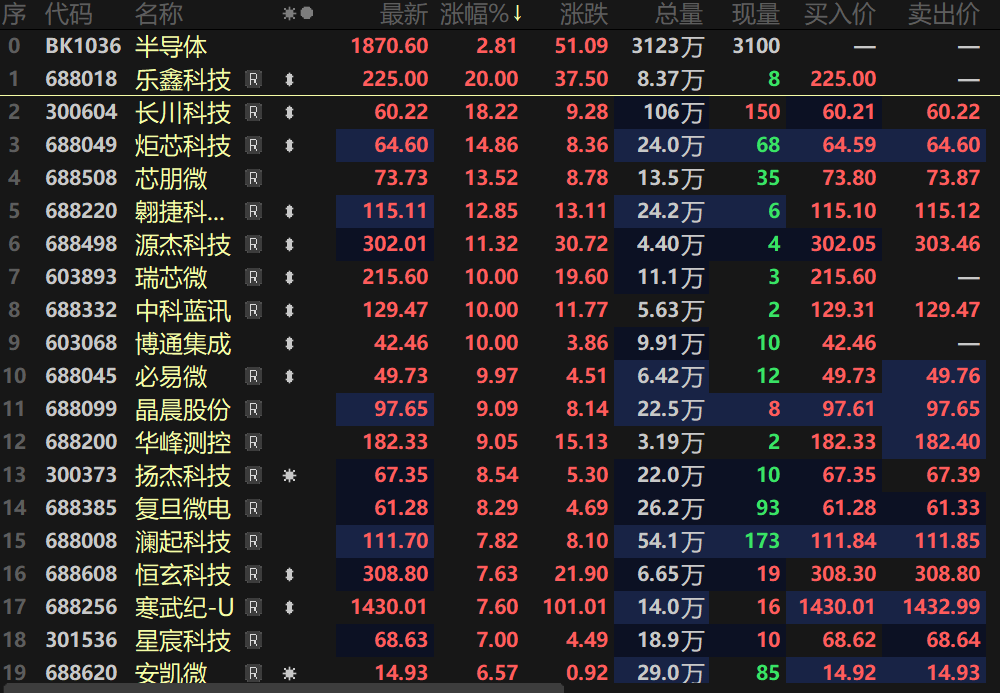
Task: Click the R badge on 乐鑫科技 row
Action: [253, 79]
